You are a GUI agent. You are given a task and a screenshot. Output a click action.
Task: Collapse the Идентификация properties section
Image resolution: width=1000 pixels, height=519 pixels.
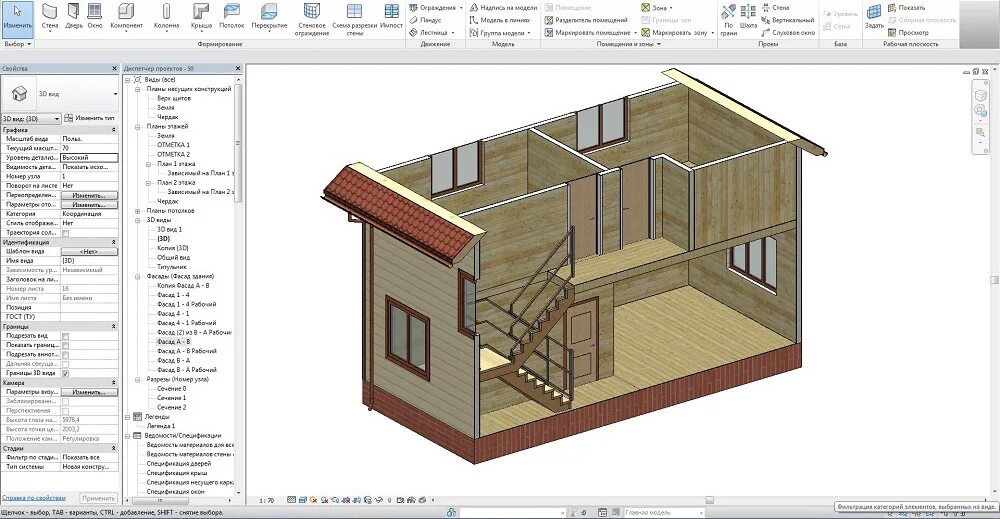tap(114, 242)
